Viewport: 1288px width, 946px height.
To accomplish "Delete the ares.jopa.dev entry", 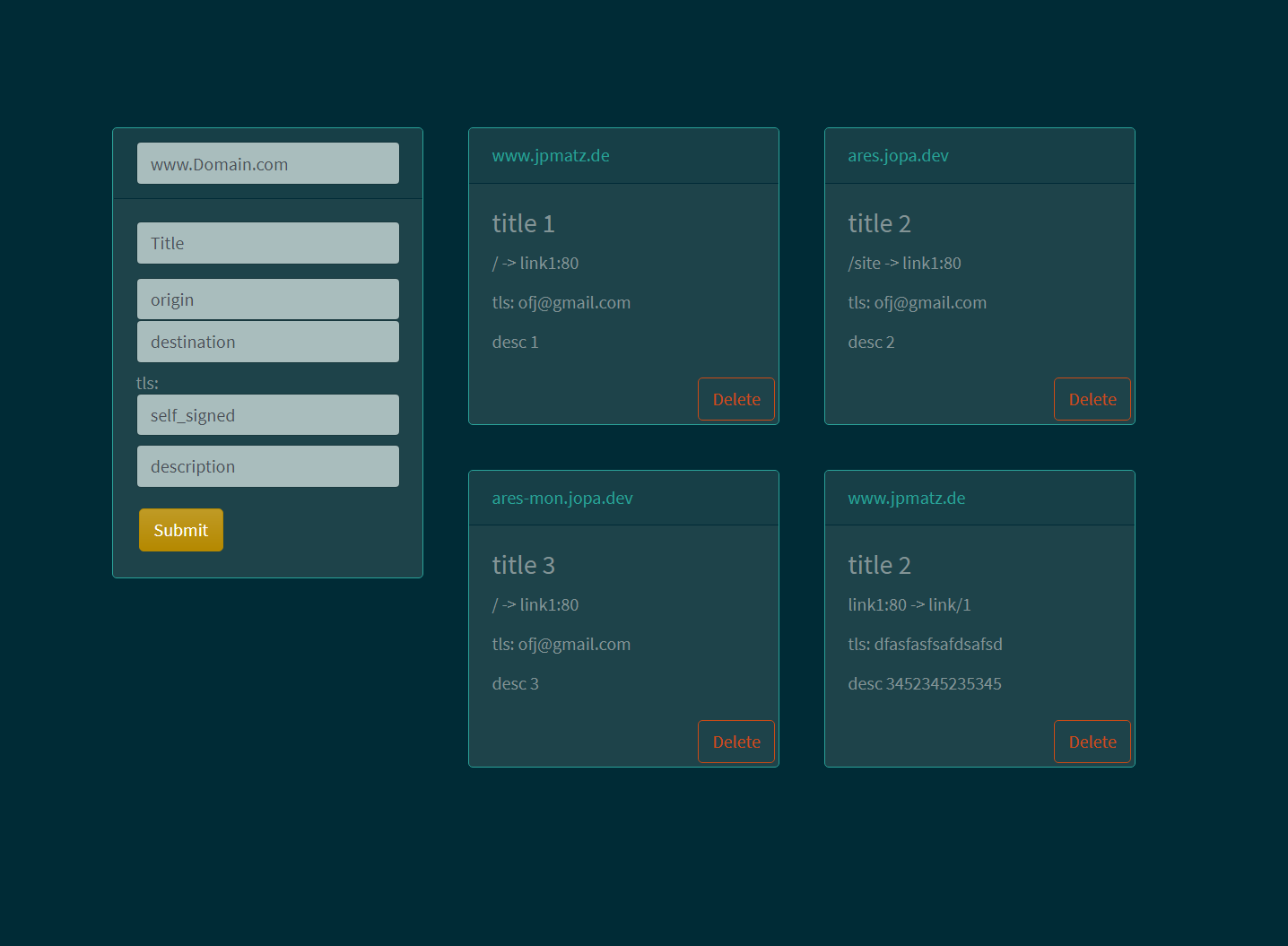I will point(1092,399).
